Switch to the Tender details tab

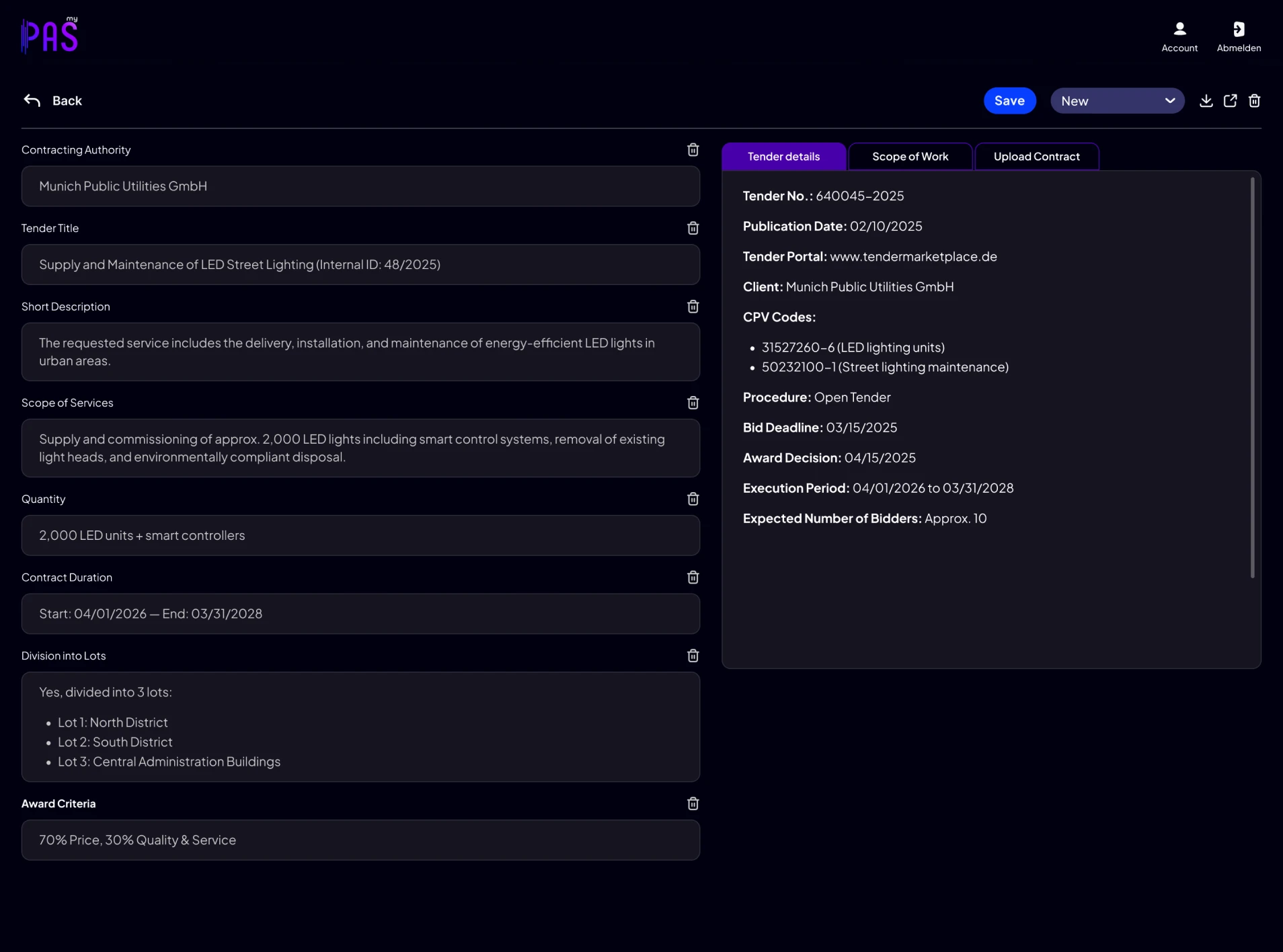[x=784, y=157]
